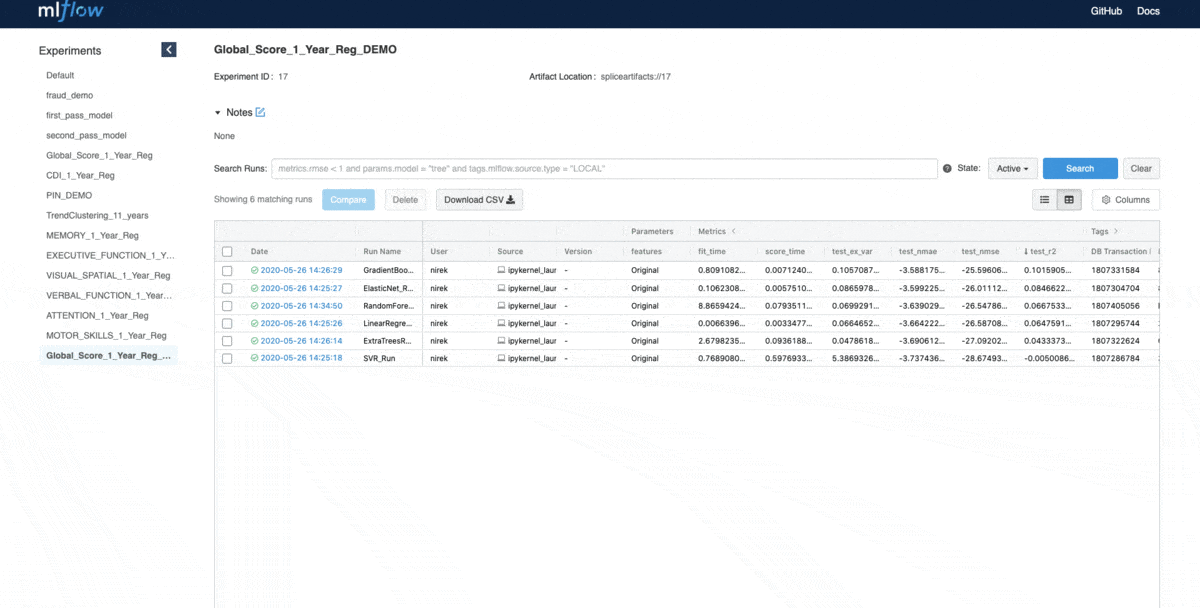This screenshot has width=1200, height=608.
Task: Check the GradientBoo run checkbox
Action: coord(227,270)
